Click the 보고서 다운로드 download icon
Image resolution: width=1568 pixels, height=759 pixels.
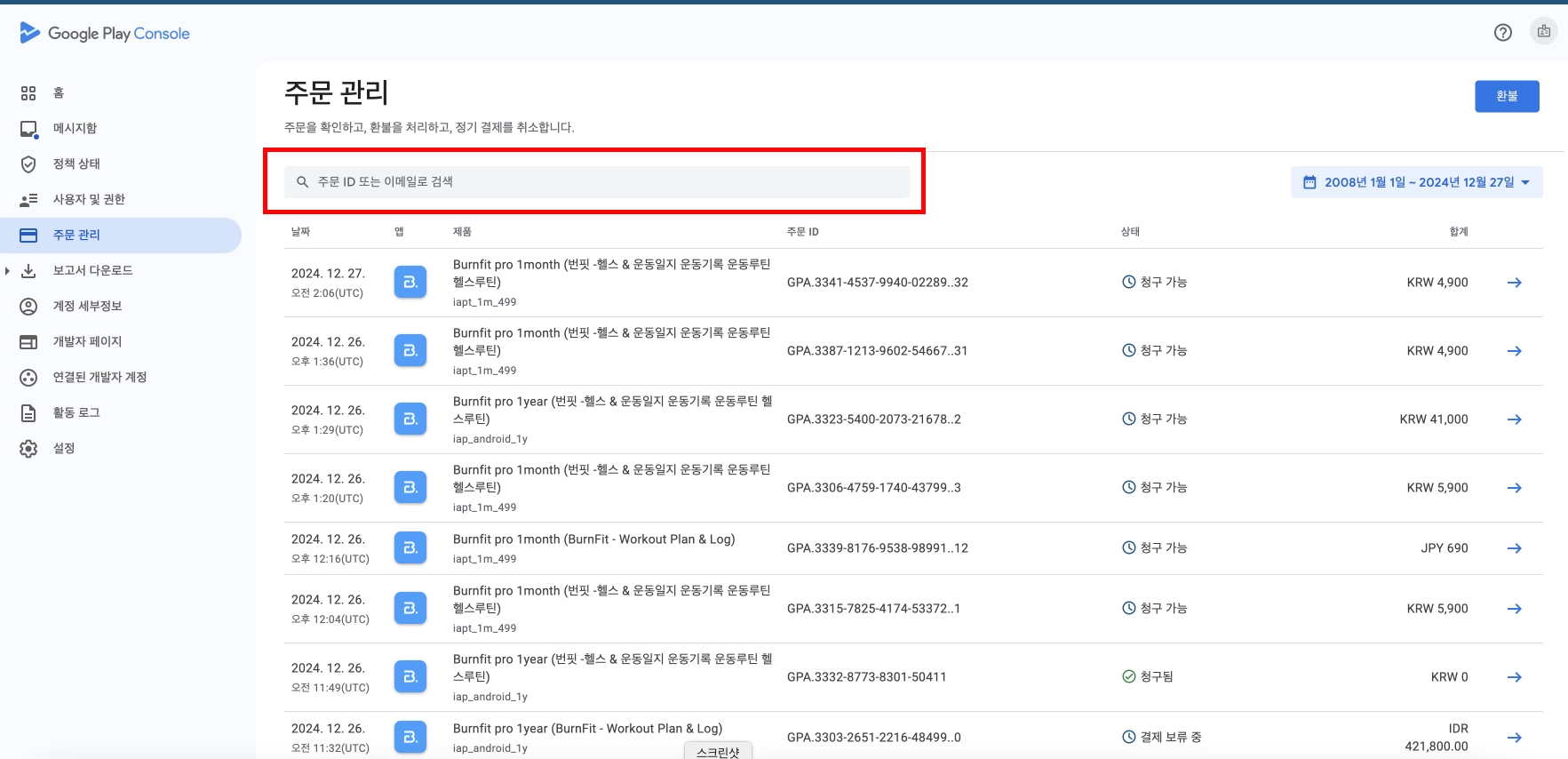click(28, 271)
